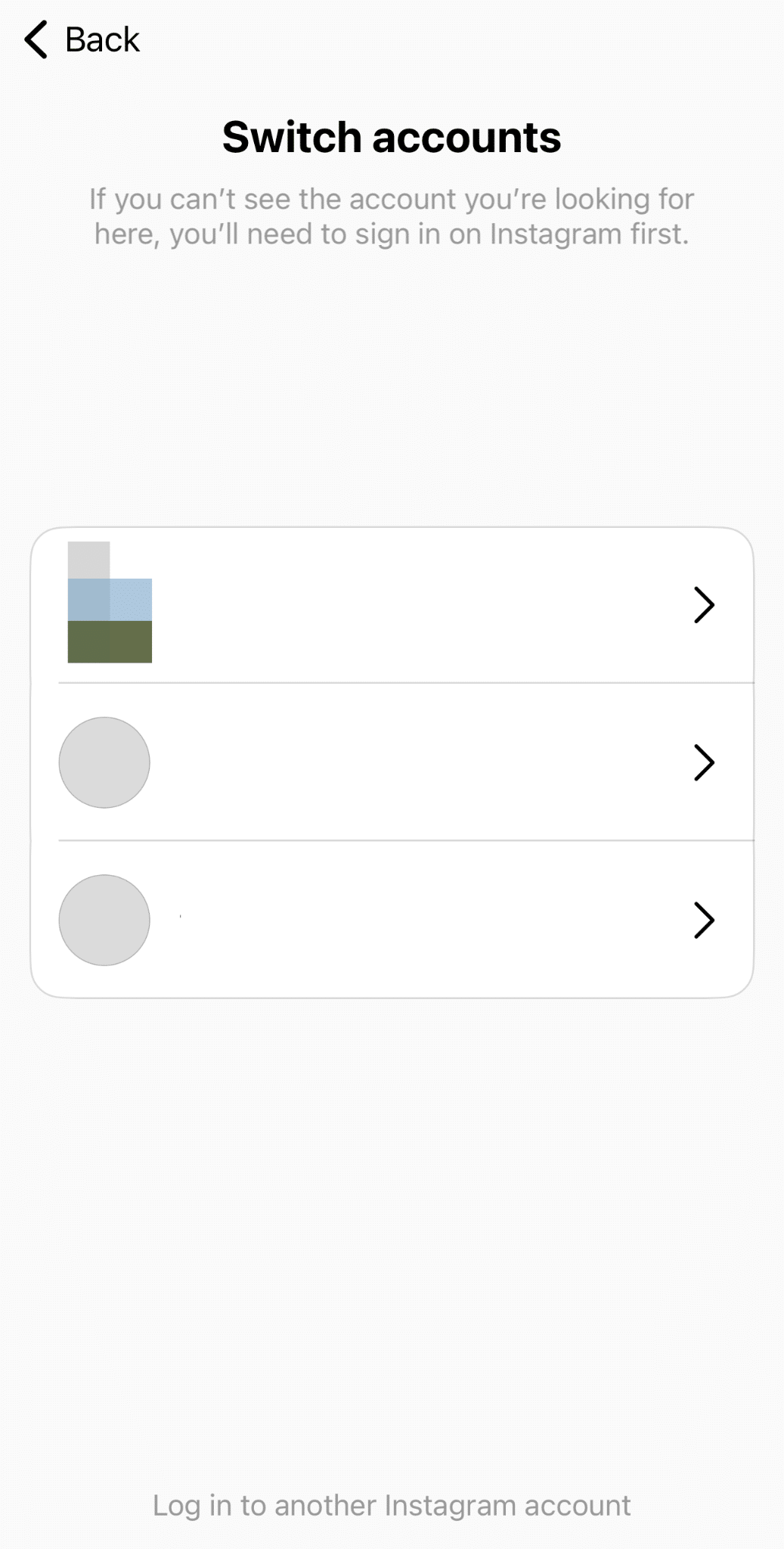The width and height of the screenshot is (784, 1549).
Task: Click the green band of first profile picture
Action: pyautogui.click(x=110, y=642)
